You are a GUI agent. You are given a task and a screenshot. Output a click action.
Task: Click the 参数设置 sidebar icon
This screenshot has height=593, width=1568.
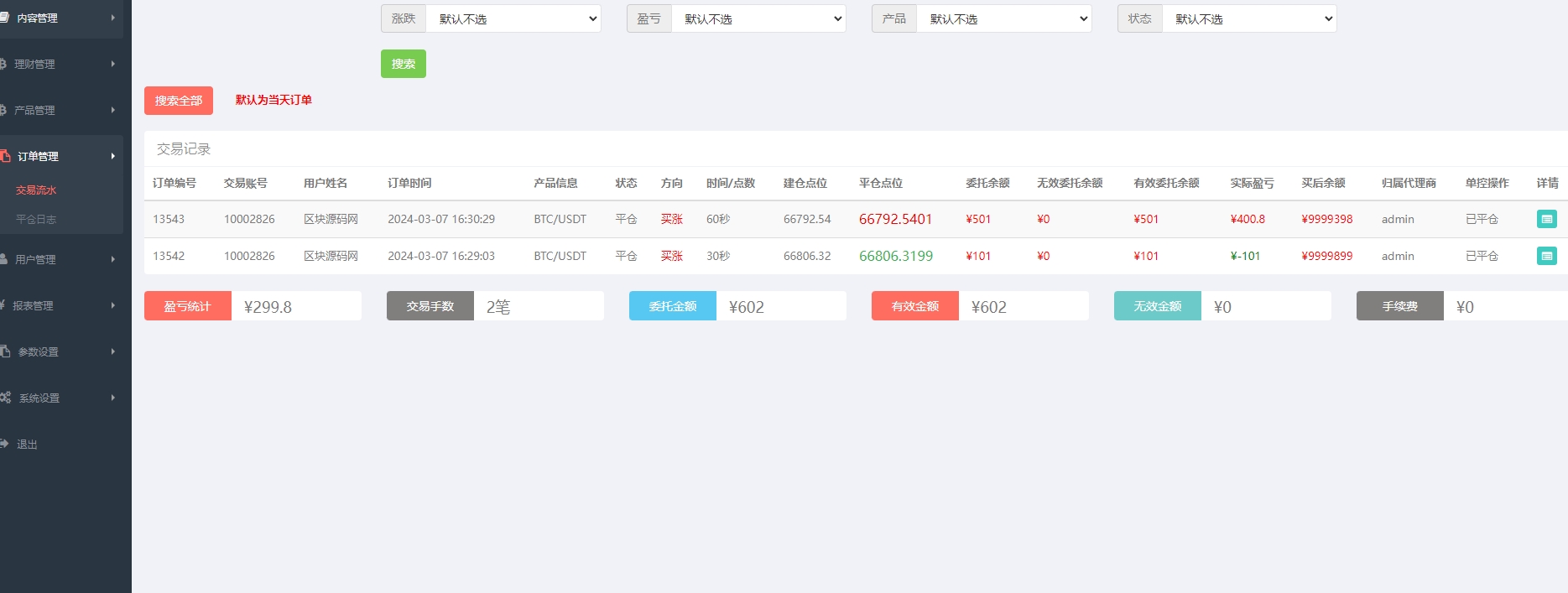point(5,351)
